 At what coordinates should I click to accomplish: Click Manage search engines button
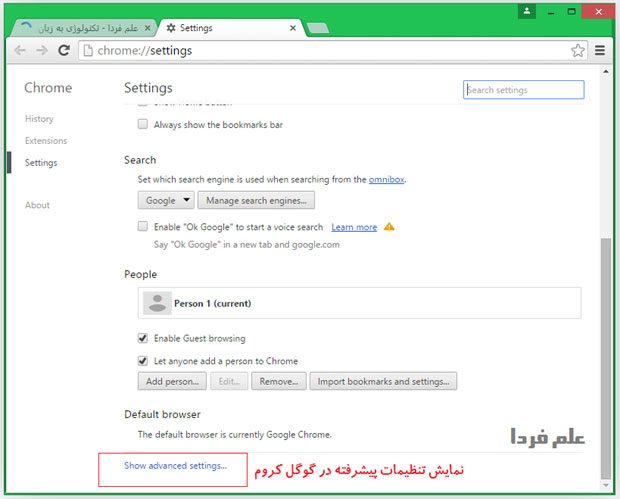[256, 200]
